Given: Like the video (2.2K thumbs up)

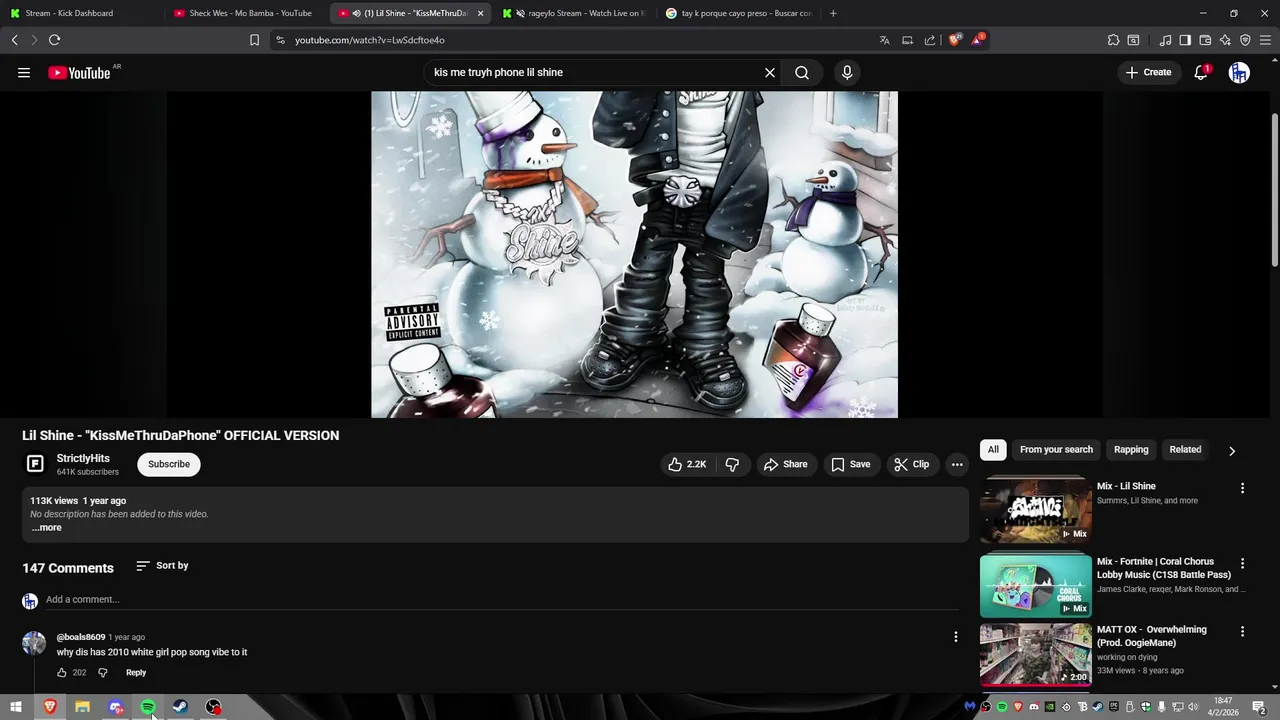Looking at the screenshot, I should 687,464.
